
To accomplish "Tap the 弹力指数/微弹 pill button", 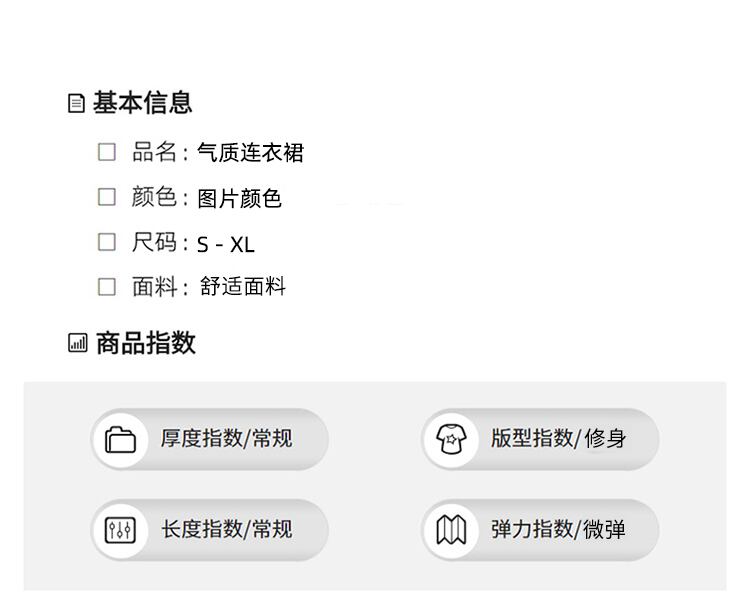I will pyautogui.click(x=540, y=530).
